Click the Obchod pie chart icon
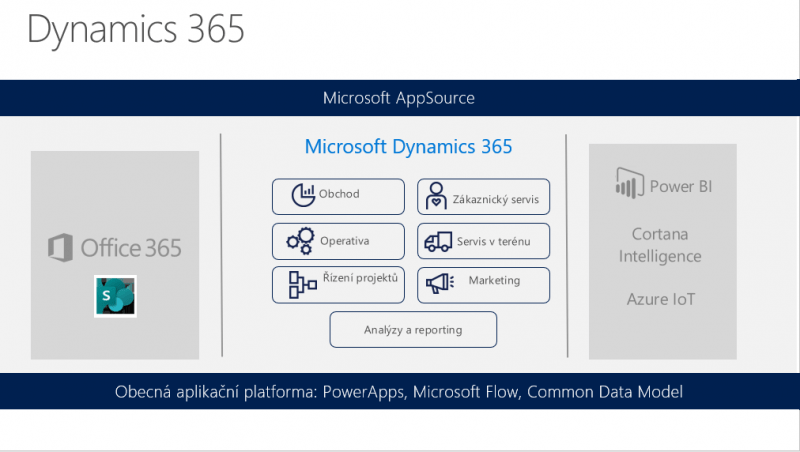 [x=303, y=195]
